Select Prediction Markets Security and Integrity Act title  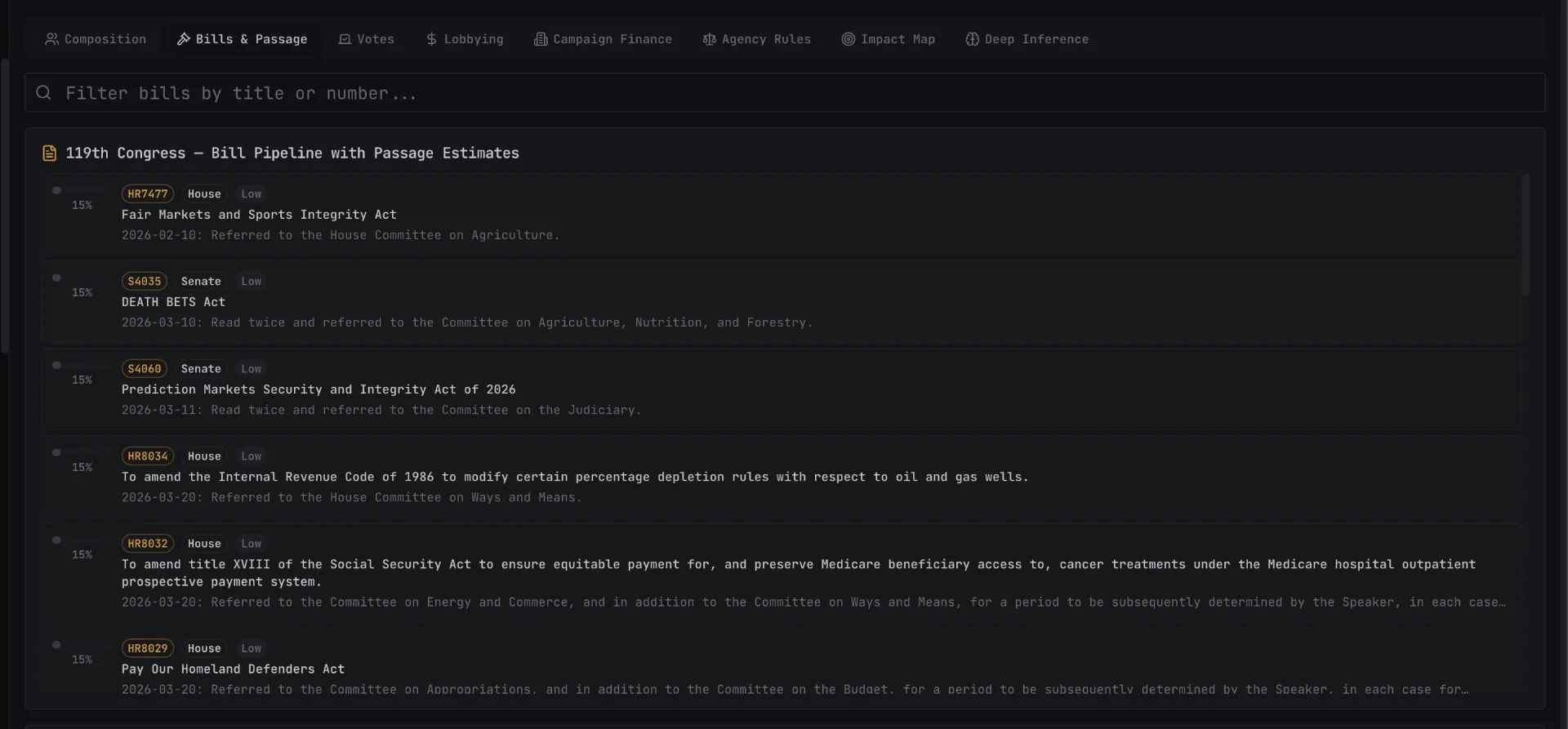pos(318,390)
